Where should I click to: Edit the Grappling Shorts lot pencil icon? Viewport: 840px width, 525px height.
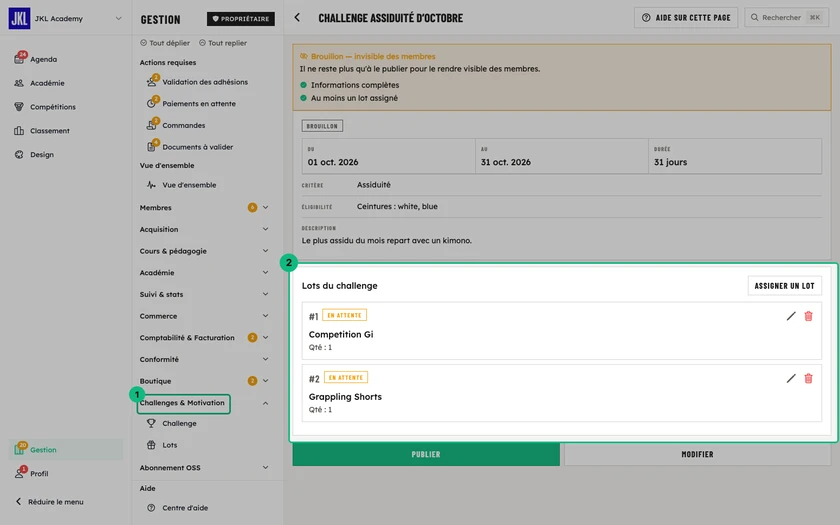click(x=791, y=378)
